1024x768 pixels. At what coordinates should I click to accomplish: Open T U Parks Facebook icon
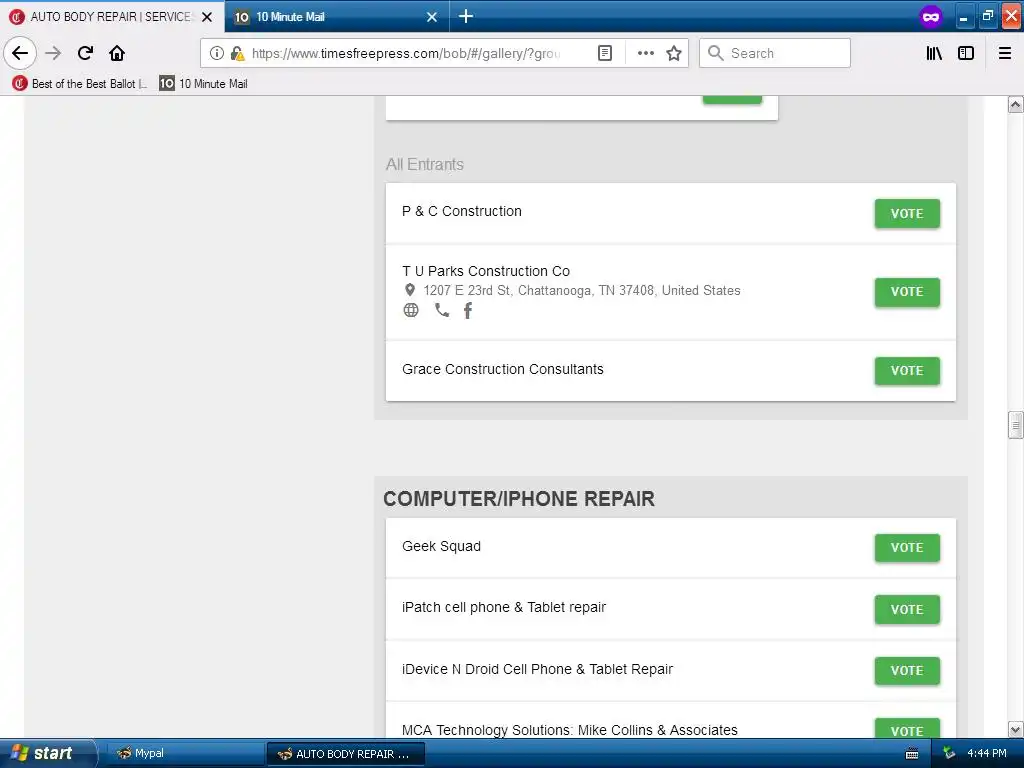[468, 310]
